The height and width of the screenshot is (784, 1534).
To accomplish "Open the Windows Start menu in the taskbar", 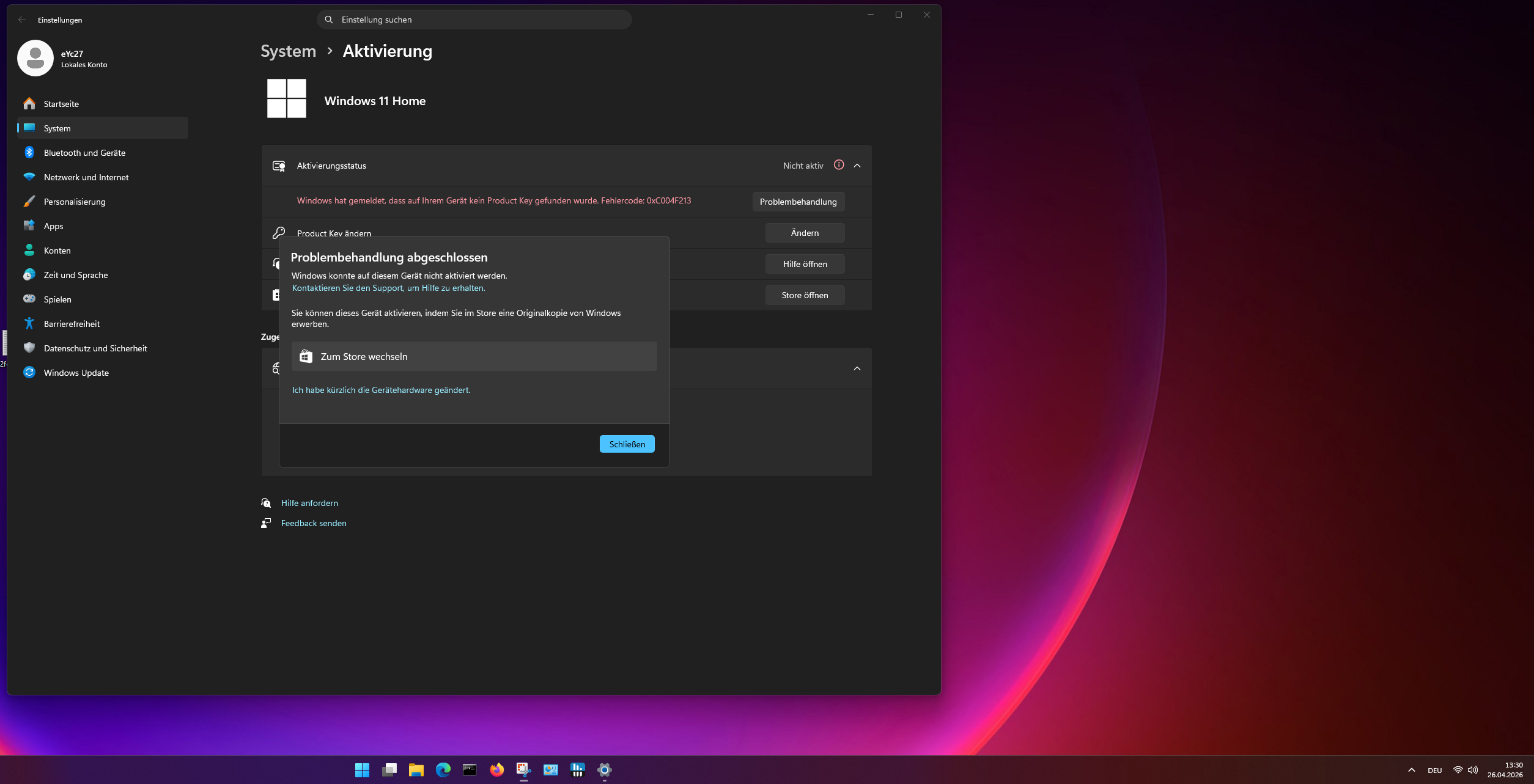I will [362, 770].
